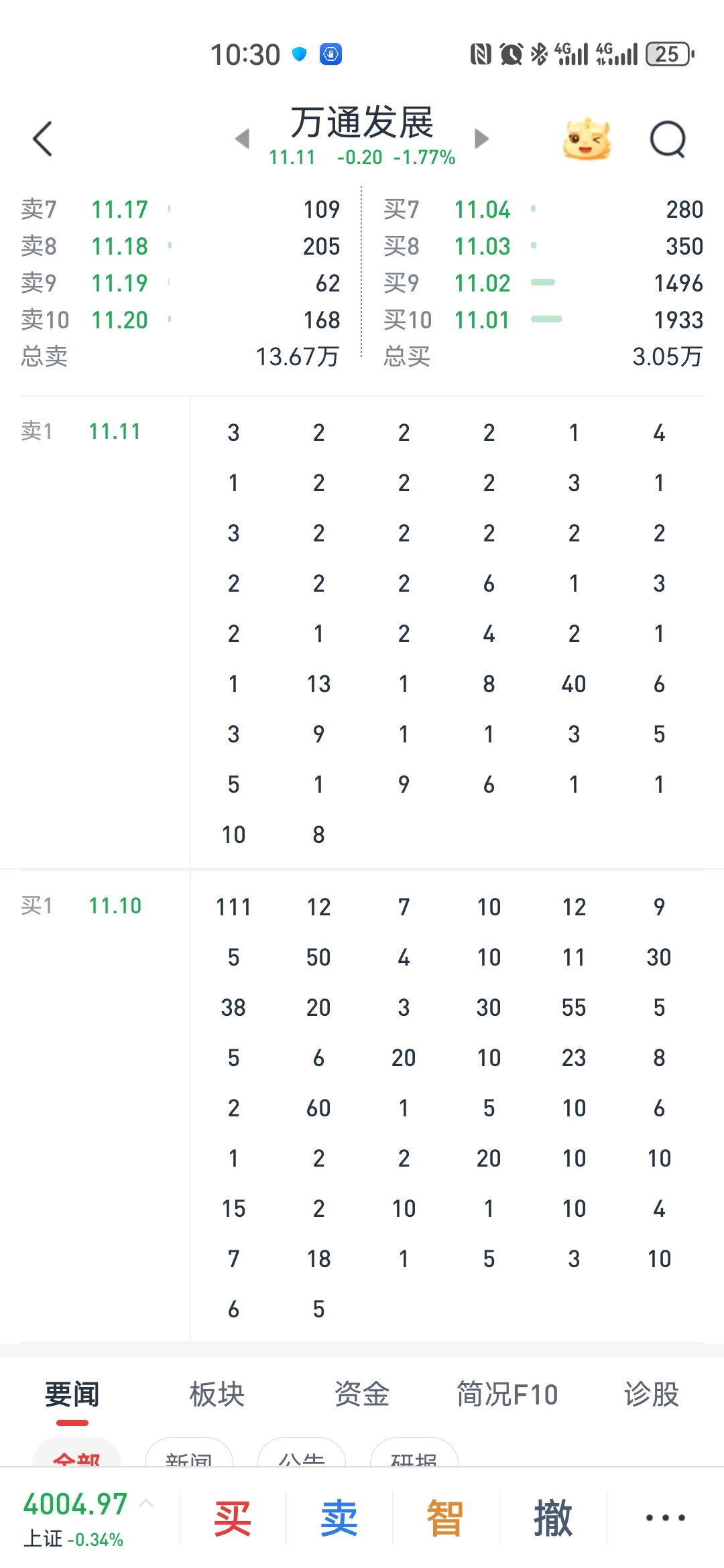Switch to the 资金 tab
This screenshot has height=1568, width=724.
(x=362, y=1394)
